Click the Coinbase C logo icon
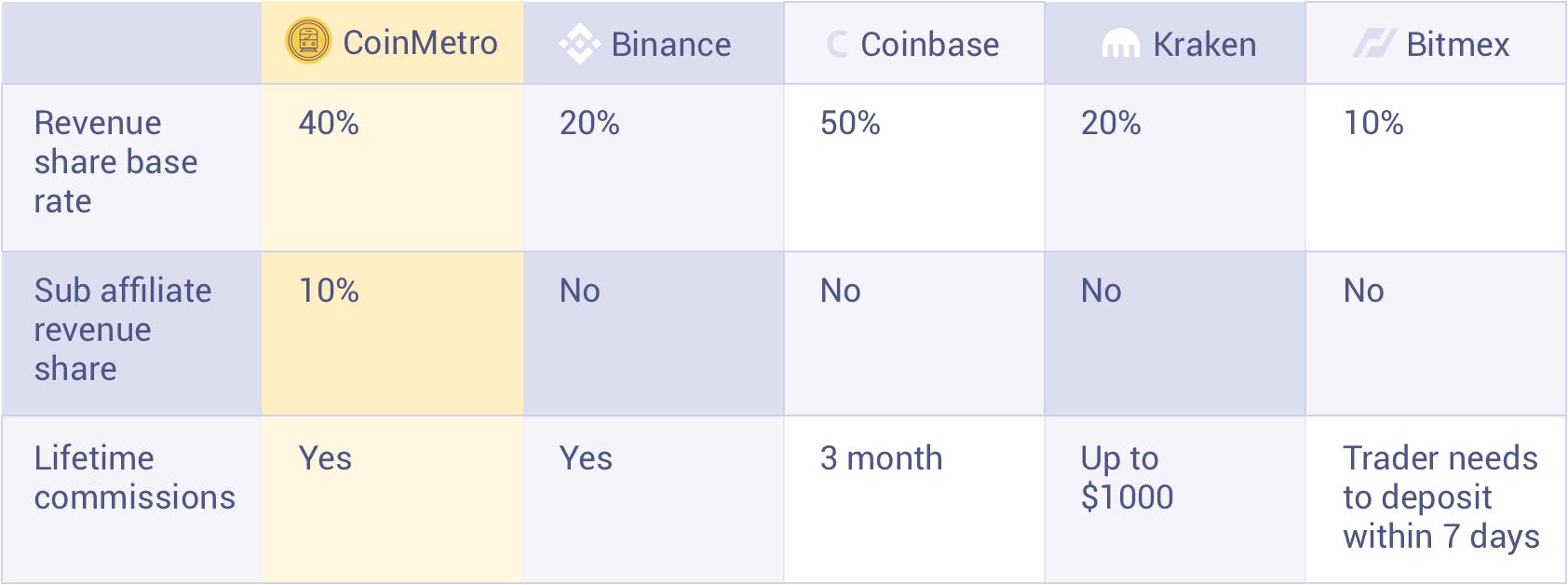This screenshot has width=1568, height=585. (838, 44)
